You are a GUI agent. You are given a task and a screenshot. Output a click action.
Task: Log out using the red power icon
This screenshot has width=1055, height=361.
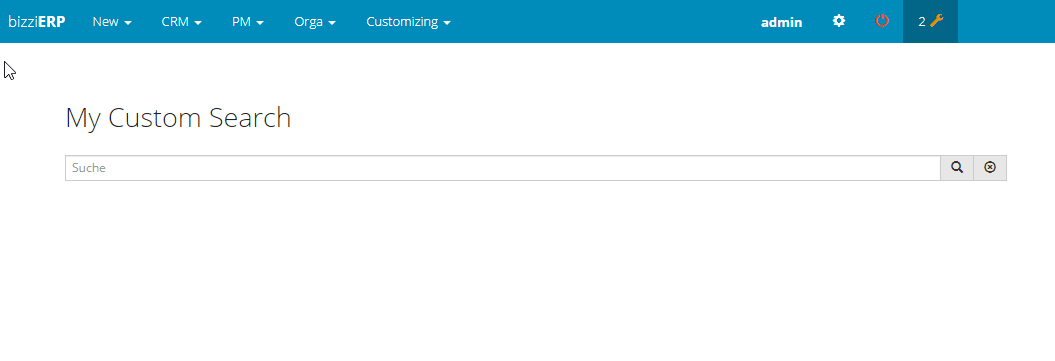tap(882, 21)
